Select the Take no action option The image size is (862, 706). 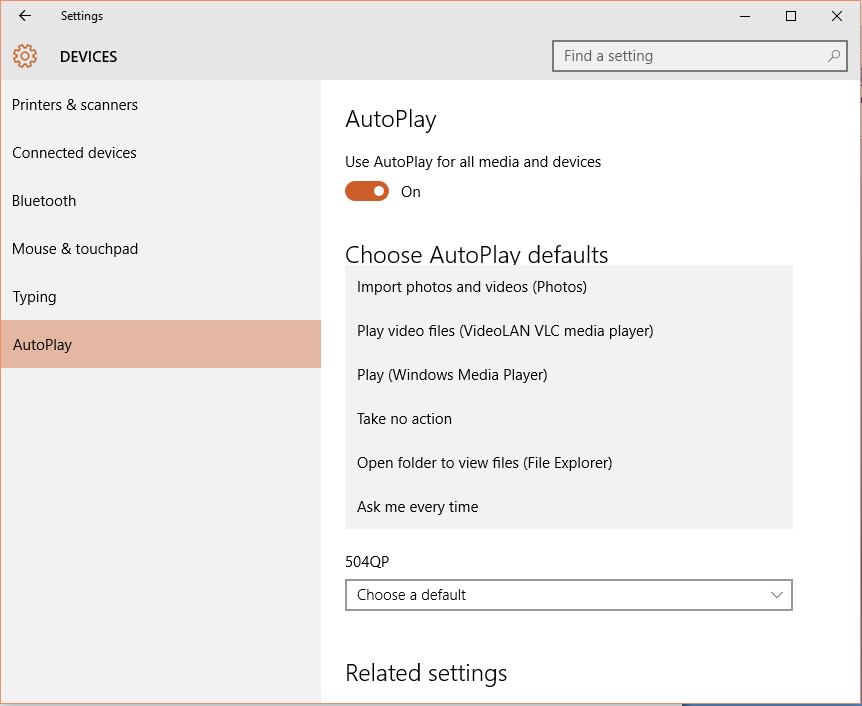pyautogui.click(x=404, y=419)
